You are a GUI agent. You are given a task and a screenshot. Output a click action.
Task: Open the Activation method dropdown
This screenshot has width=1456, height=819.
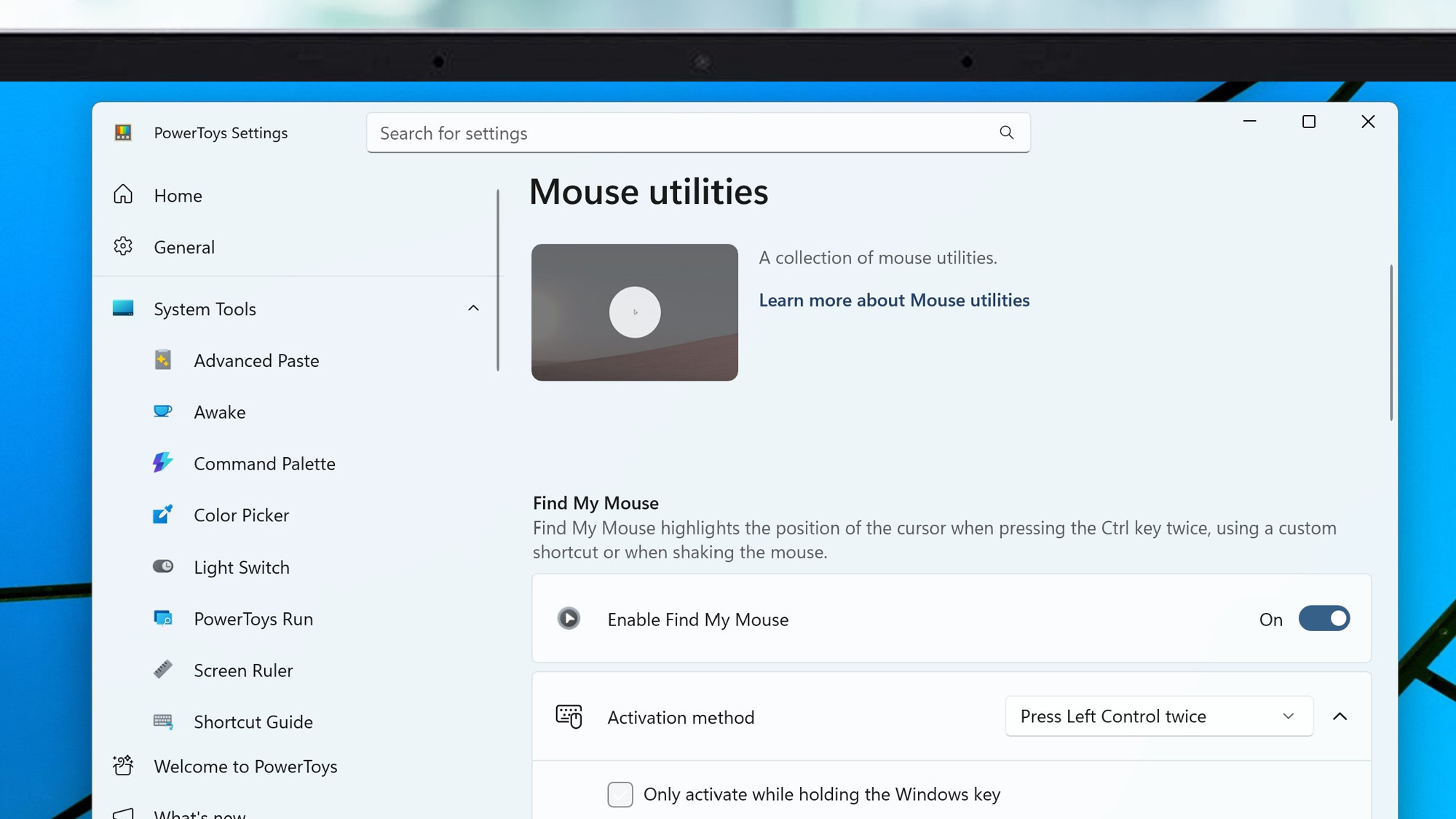pyautogui.click(x=1158, y=716)
